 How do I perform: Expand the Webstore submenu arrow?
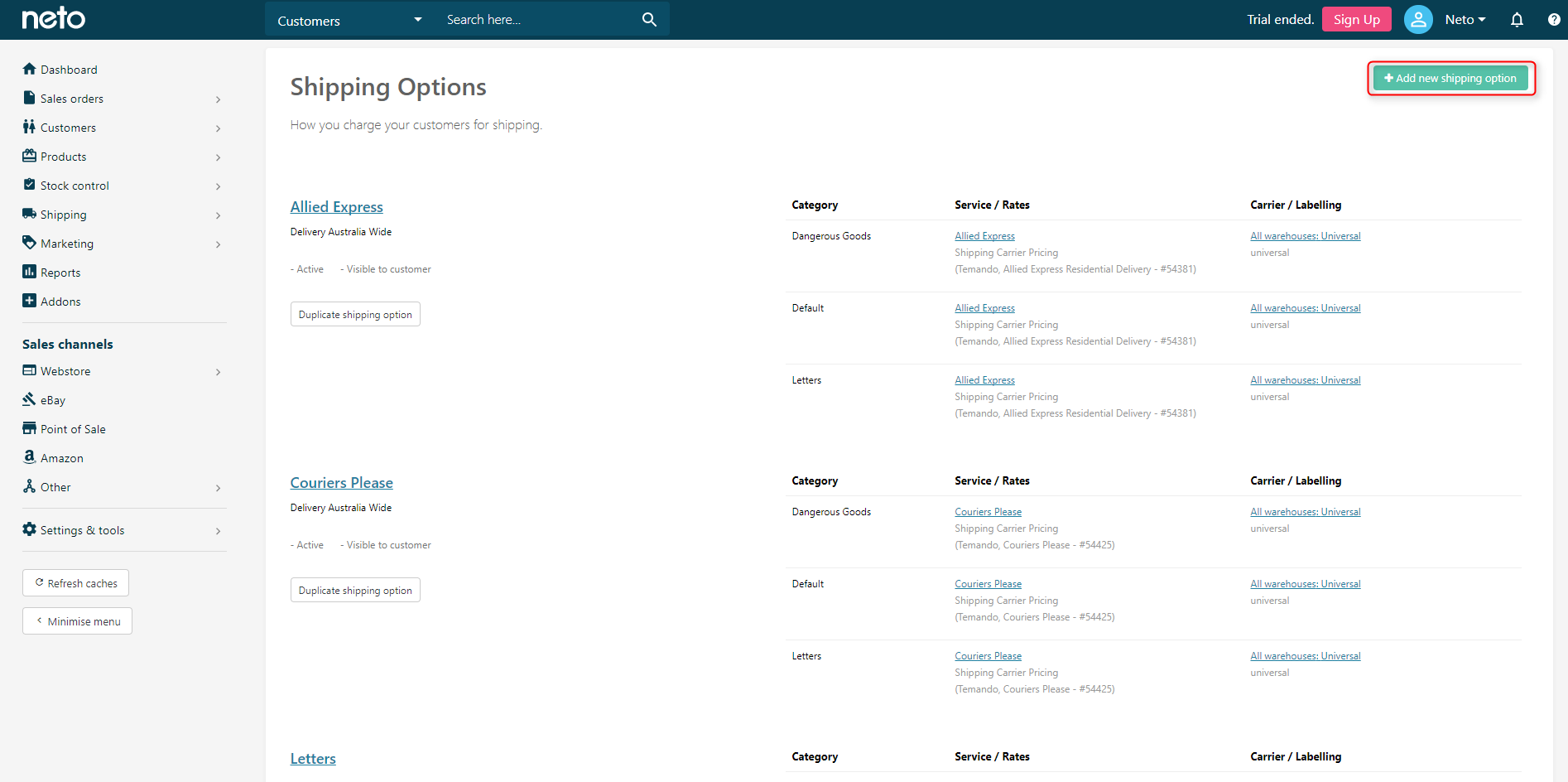pyautogui.click(x=219, y=372)
